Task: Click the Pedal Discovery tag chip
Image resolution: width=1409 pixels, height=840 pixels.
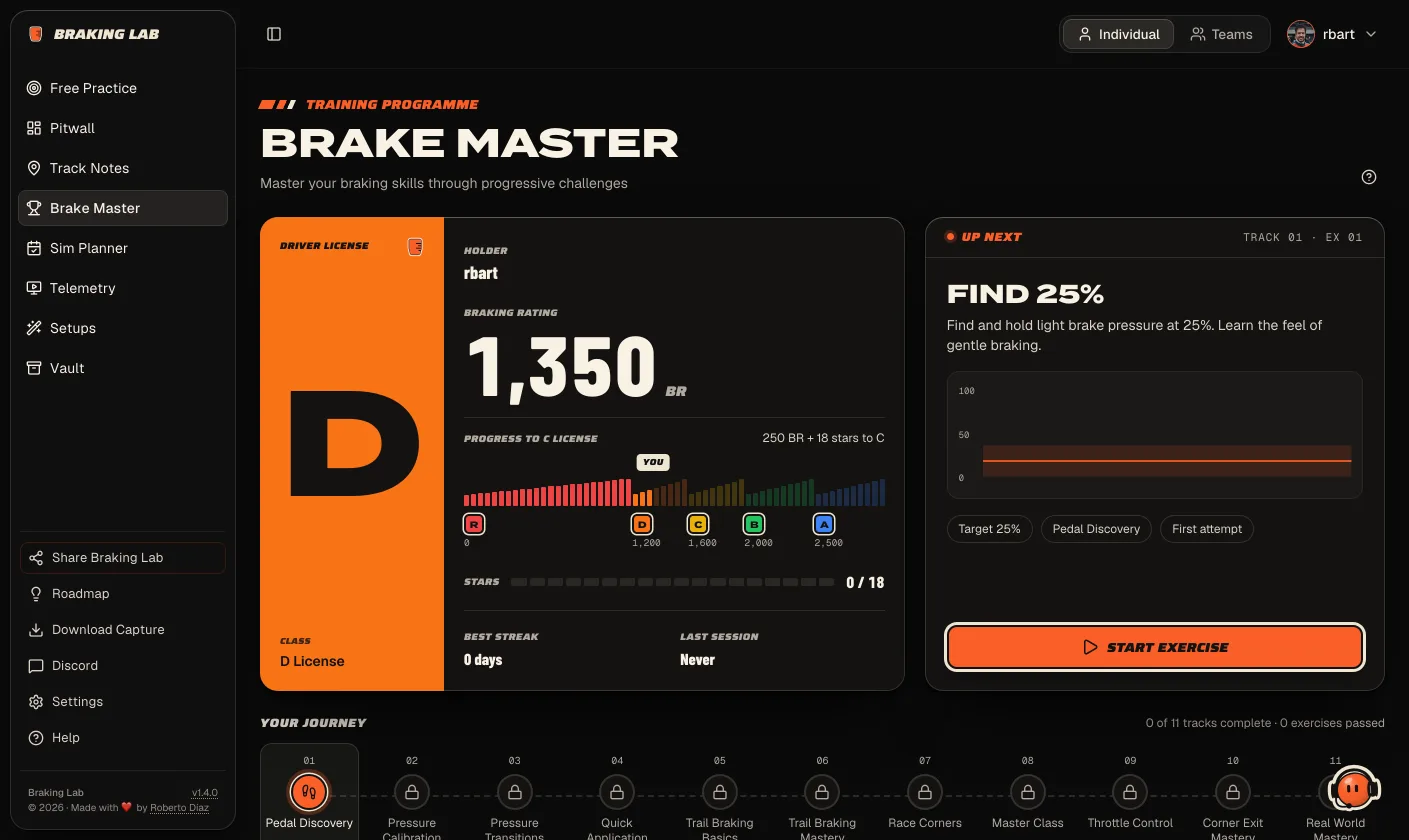Action: pyautogui.click(x=1096, y=529)
